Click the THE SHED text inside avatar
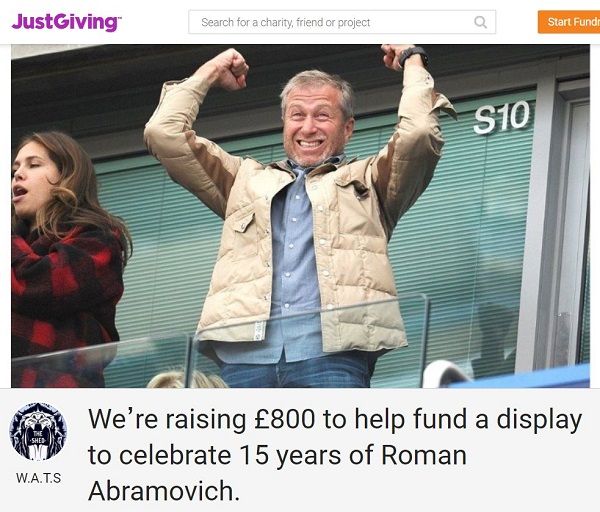The width and height of the screenshot is (600, 512). coord(38,437)
